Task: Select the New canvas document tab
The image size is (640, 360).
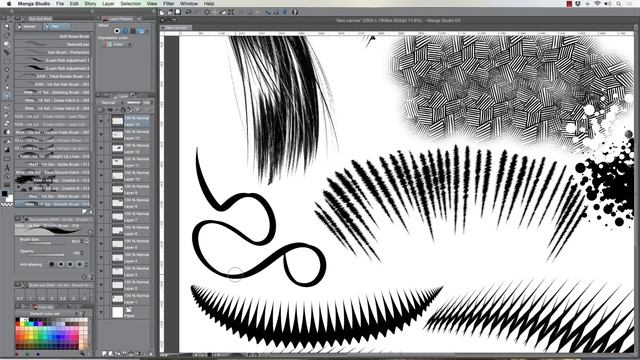Action: [x=176, y=28]
